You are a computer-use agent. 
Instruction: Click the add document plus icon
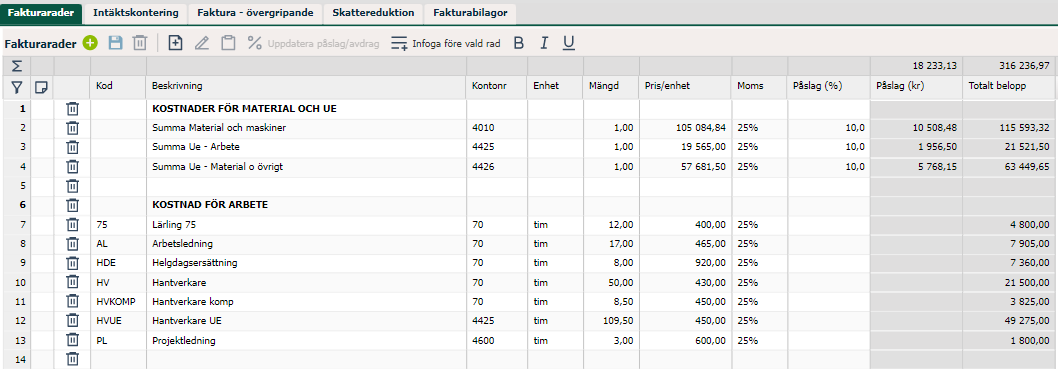175,43
